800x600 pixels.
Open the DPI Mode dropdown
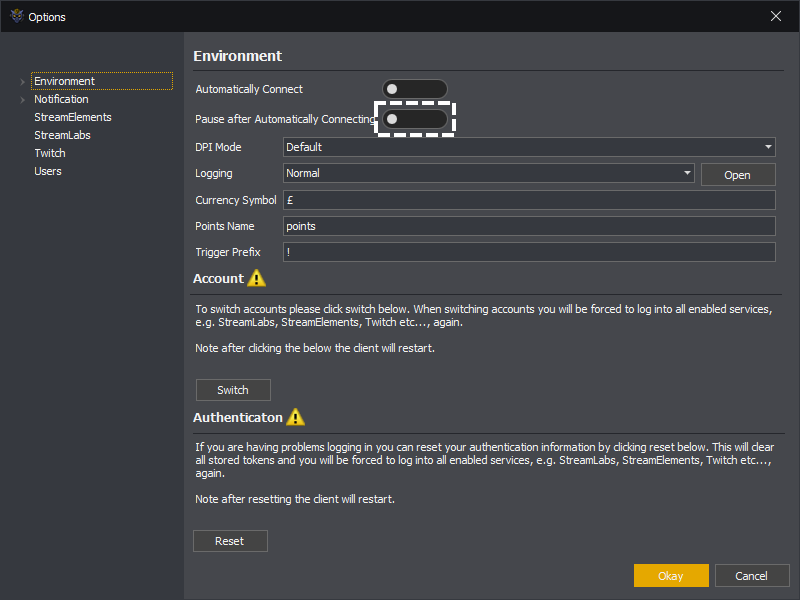(529, 147)
